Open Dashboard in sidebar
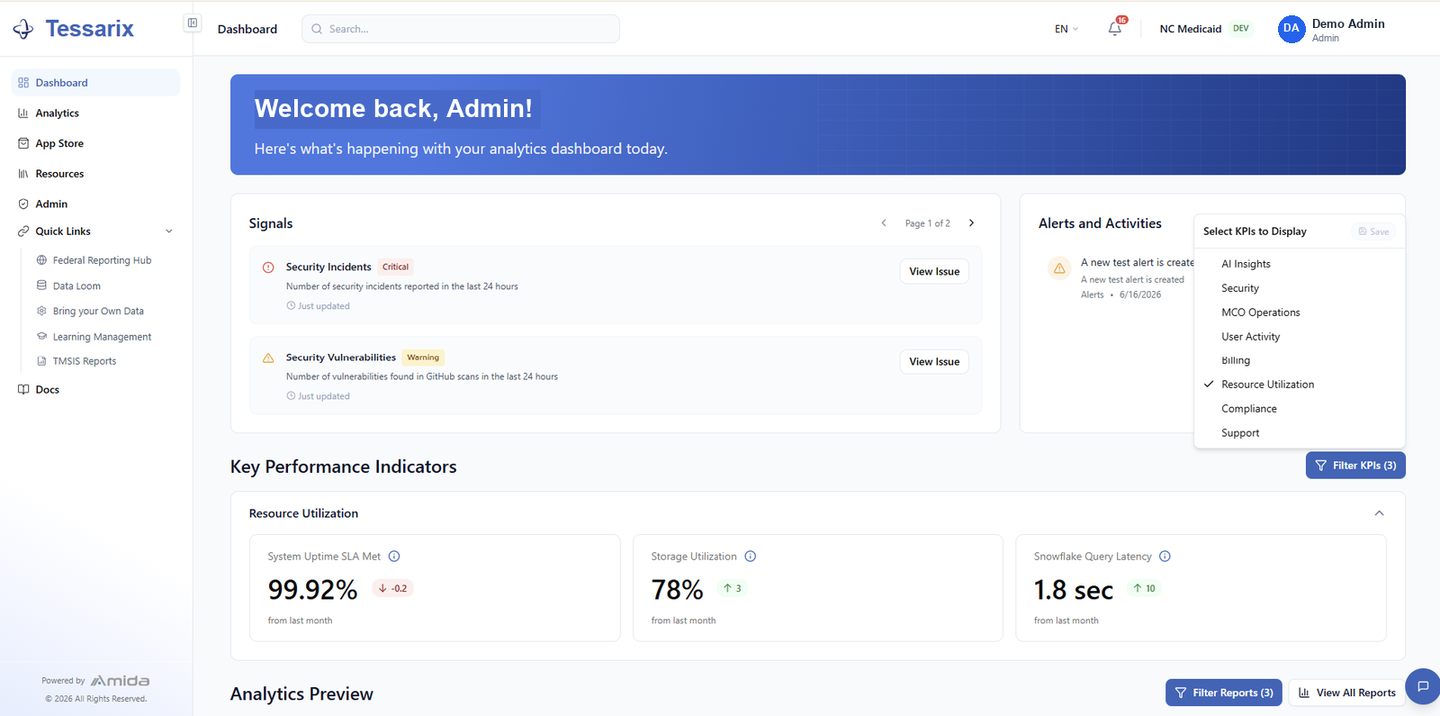1440x716 pixels. pos(96,83)
